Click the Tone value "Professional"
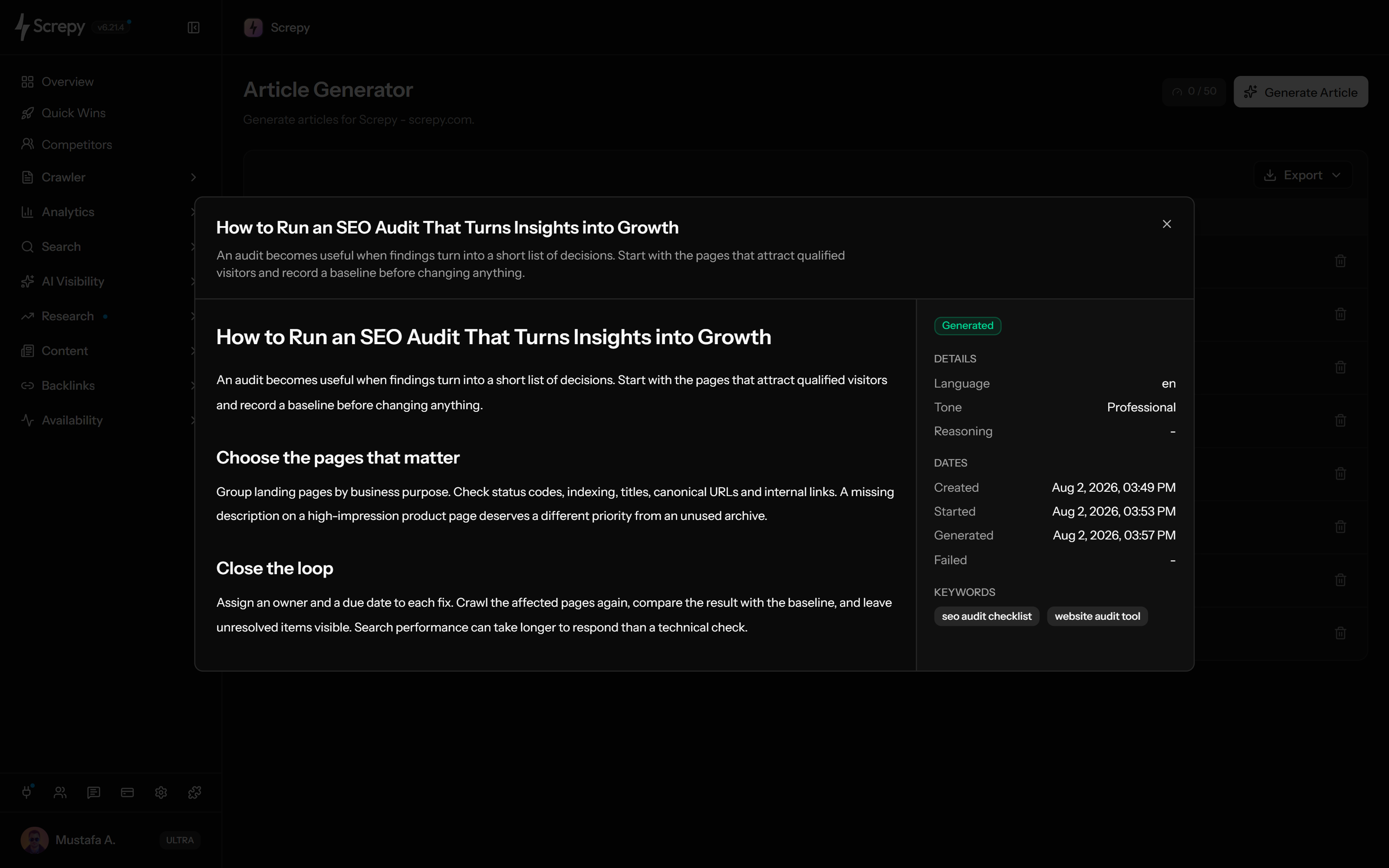The height and width of the screenshot is (868, 1389). [x=1141, y=407]
